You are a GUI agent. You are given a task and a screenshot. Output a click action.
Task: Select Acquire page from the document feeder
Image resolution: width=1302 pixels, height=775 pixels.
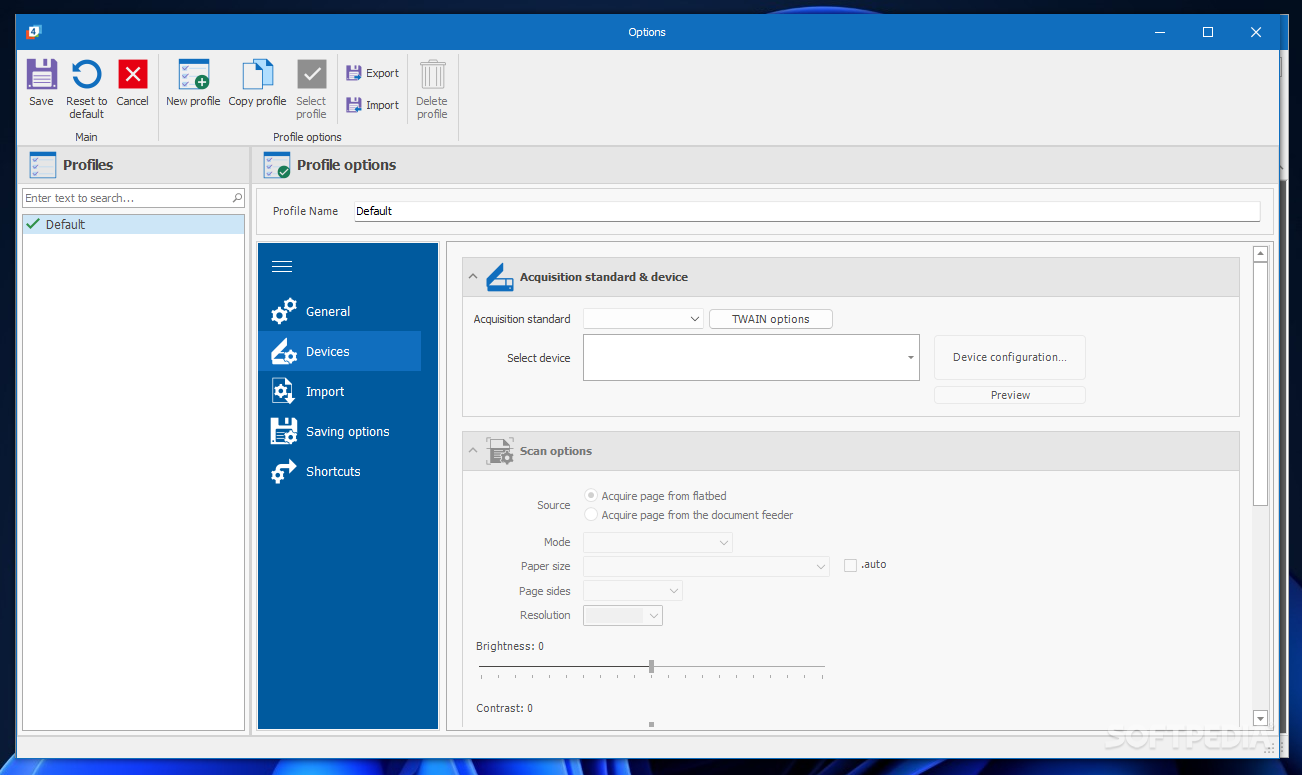(x=591, y=515)
